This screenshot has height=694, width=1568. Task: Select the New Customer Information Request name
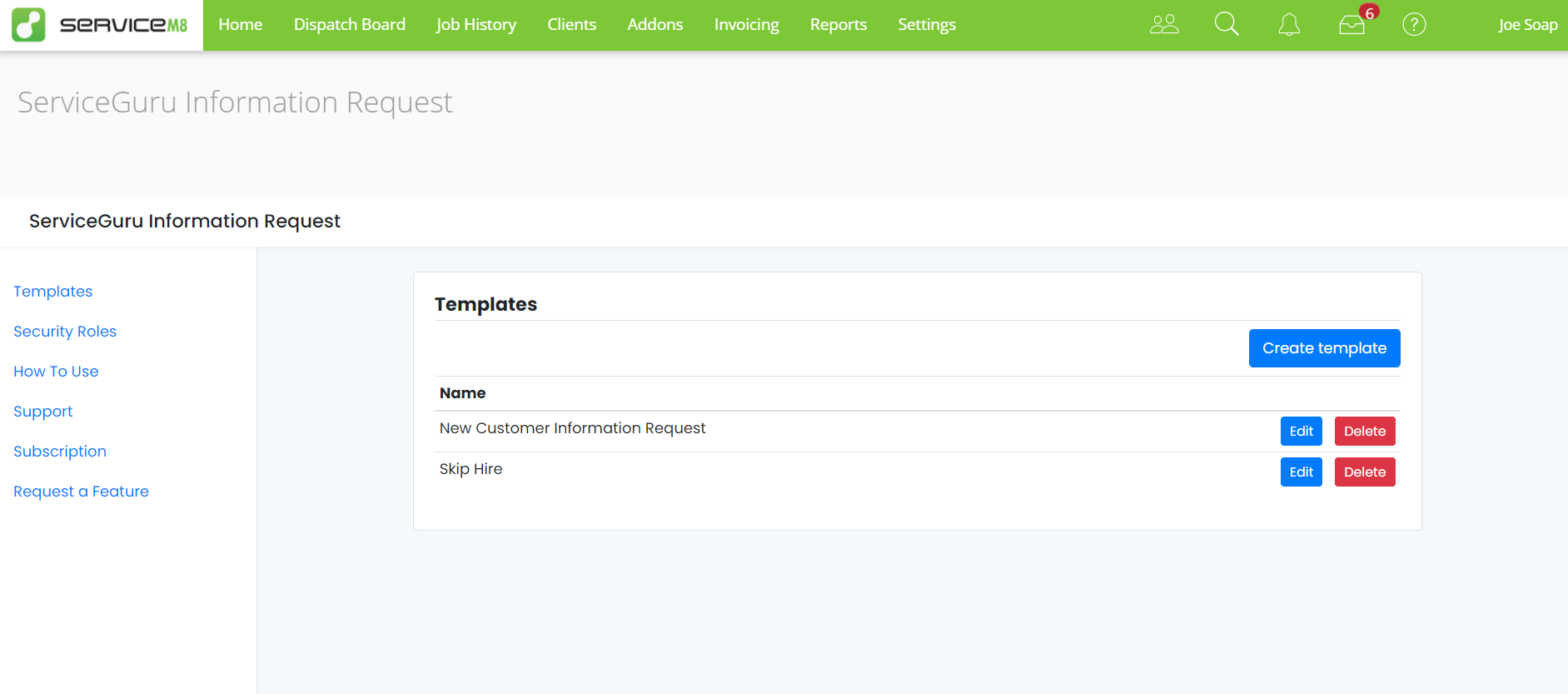pyautogui.click(x=573, y=428)
